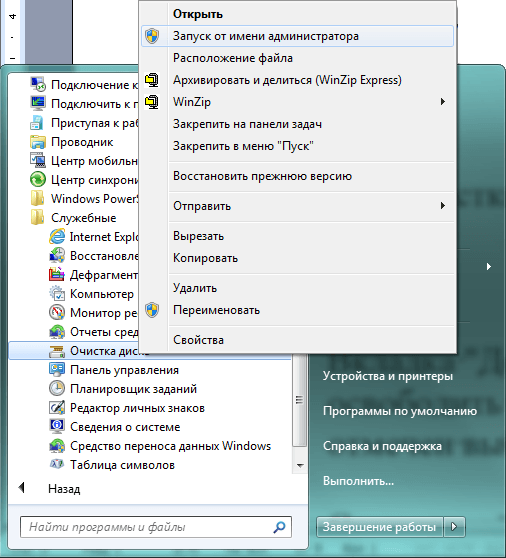506x558 pixels.
Task: Click the WinZip icon beside the WinZip entry
Action: (152, 102)
